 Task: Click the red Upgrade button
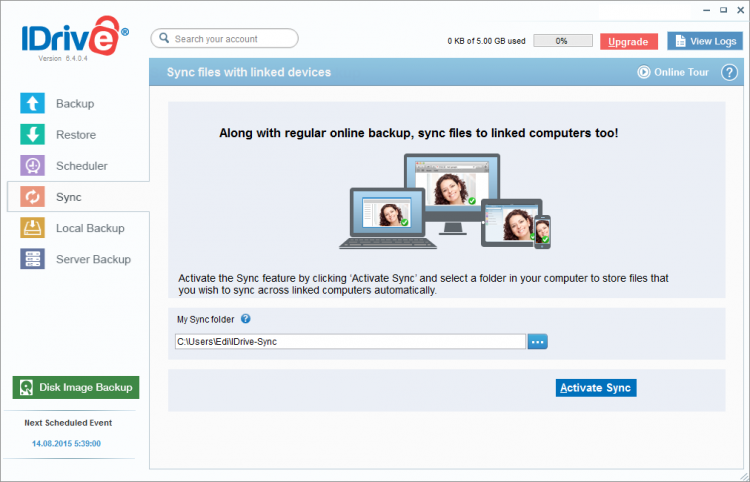(629, 42)
